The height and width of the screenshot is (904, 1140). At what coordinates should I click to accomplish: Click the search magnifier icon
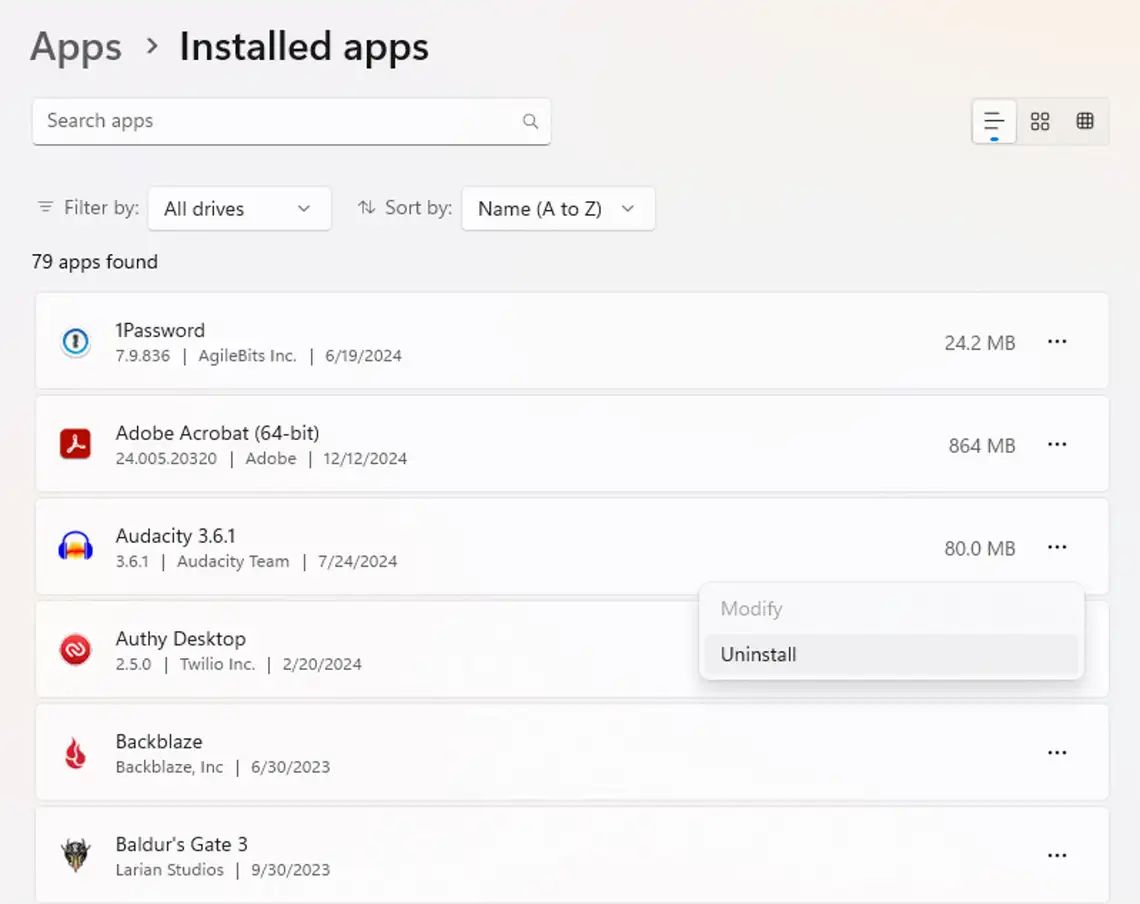530,122
